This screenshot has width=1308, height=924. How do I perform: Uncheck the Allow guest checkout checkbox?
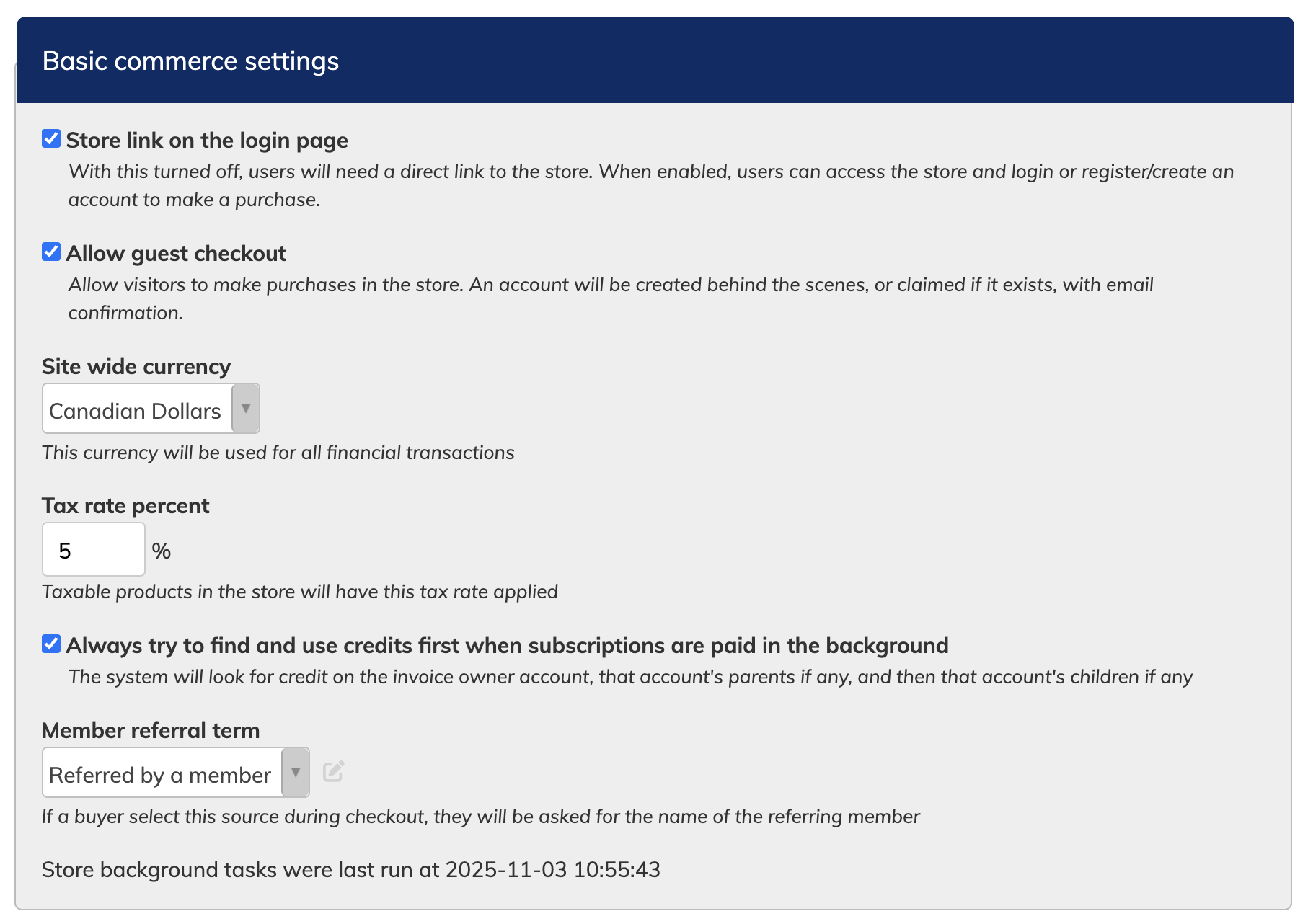(x=51, y=252)
